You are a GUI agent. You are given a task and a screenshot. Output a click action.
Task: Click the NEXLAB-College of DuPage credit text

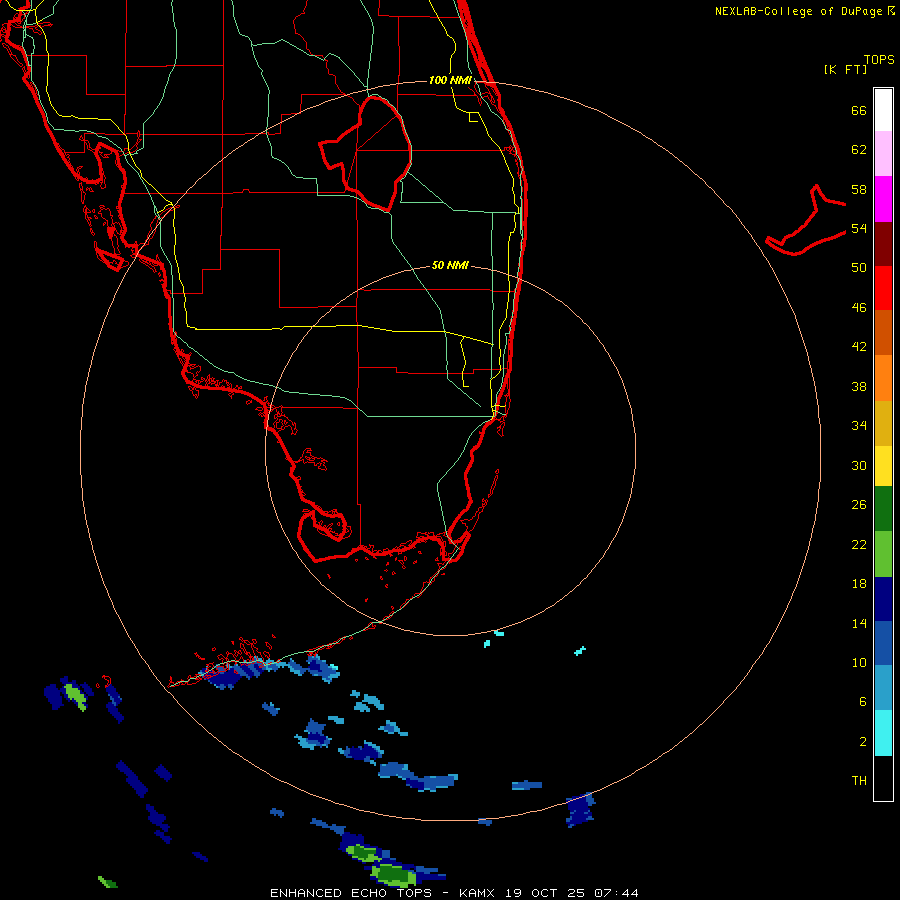804,11
